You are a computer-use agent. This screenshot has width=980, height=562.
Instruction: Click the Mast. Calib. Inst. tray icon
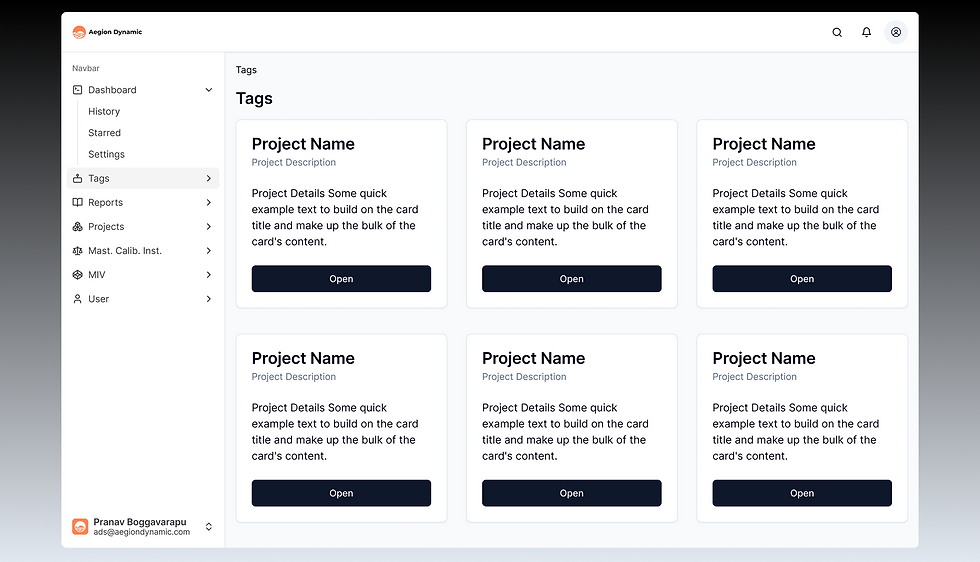tap(78, 251)
